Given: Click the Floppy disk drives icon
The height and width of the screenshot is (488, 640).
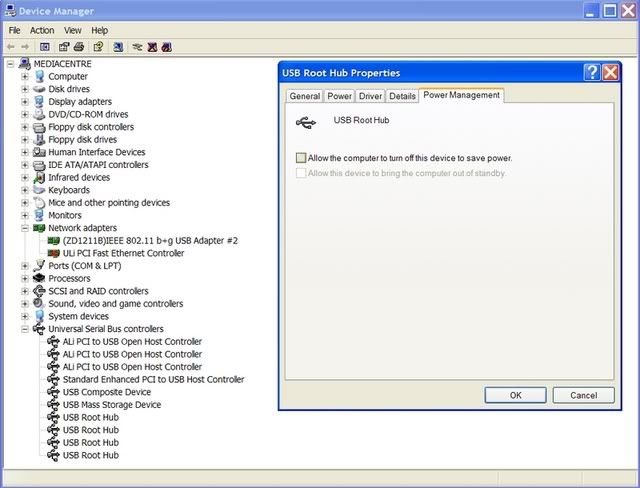Looking at the screenshot, I should point(39,140).
